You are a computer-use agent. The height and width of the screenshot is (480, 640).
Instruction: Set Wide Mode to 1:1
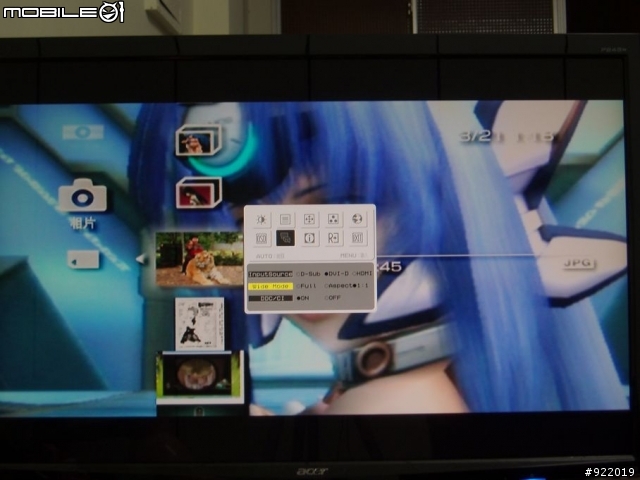pos(361,286)
